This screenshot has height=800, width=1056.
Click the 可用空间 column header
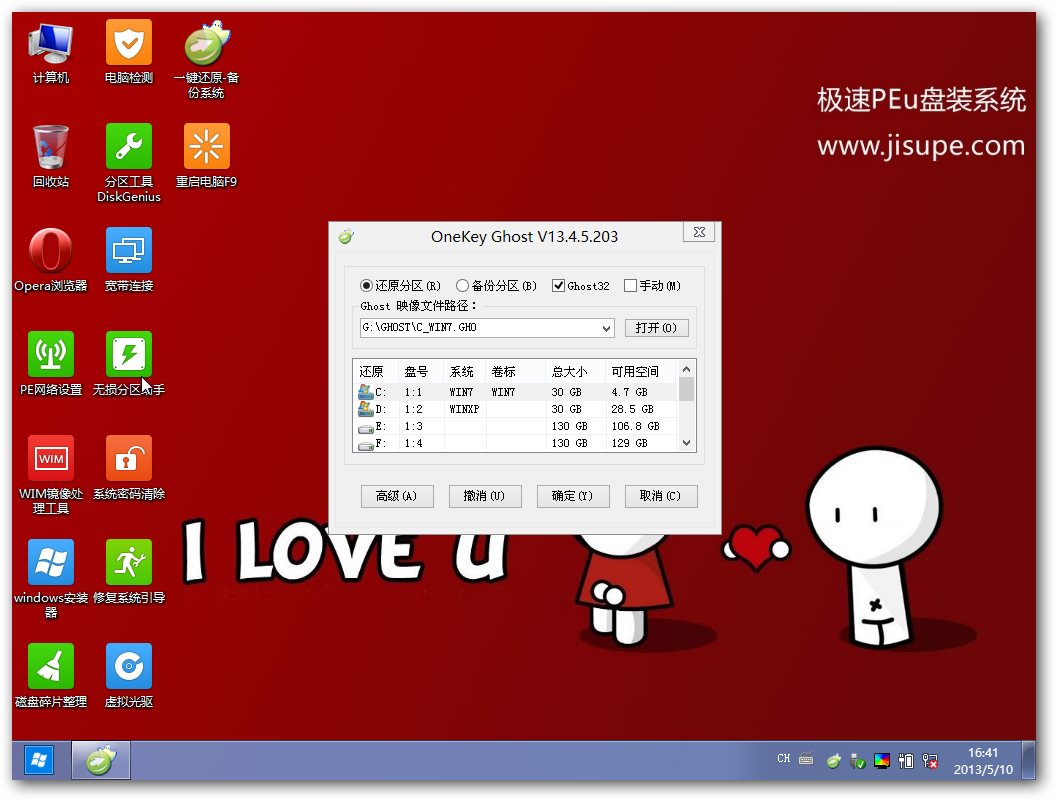coord(640,372)
